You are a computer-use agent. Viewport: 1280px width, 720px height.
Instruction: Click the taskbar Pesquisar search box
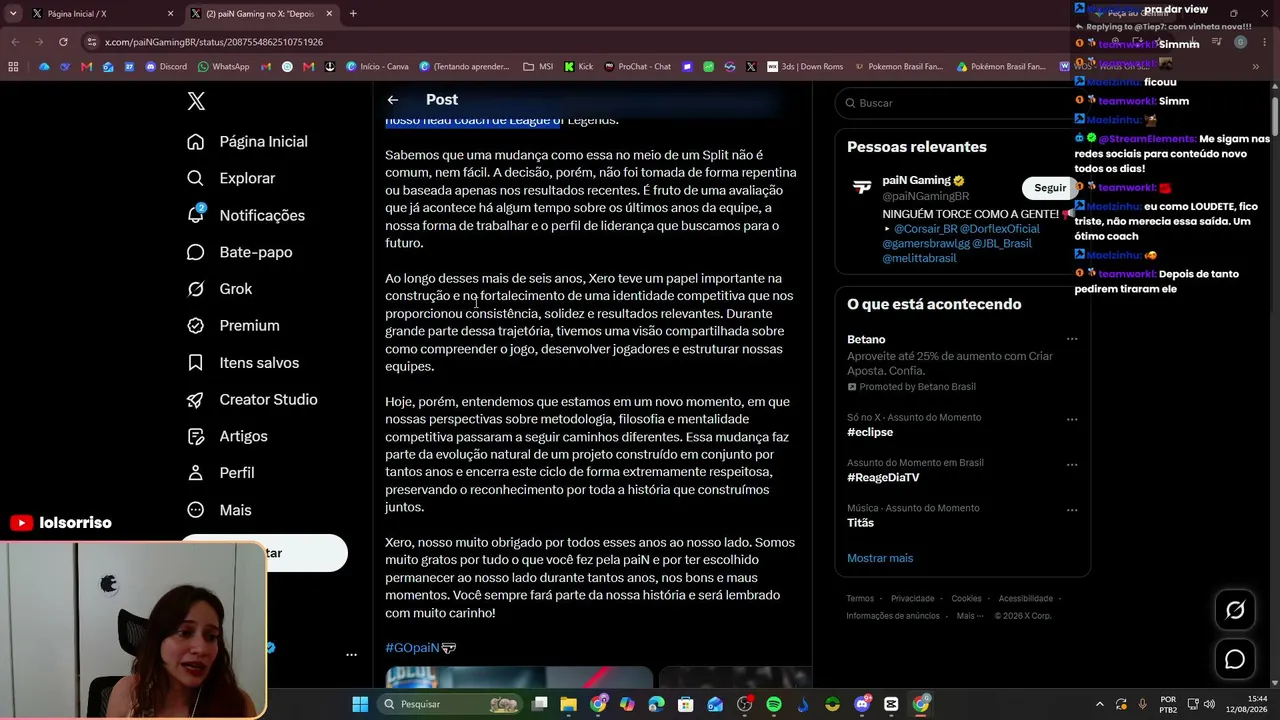(x=452, y=704)
